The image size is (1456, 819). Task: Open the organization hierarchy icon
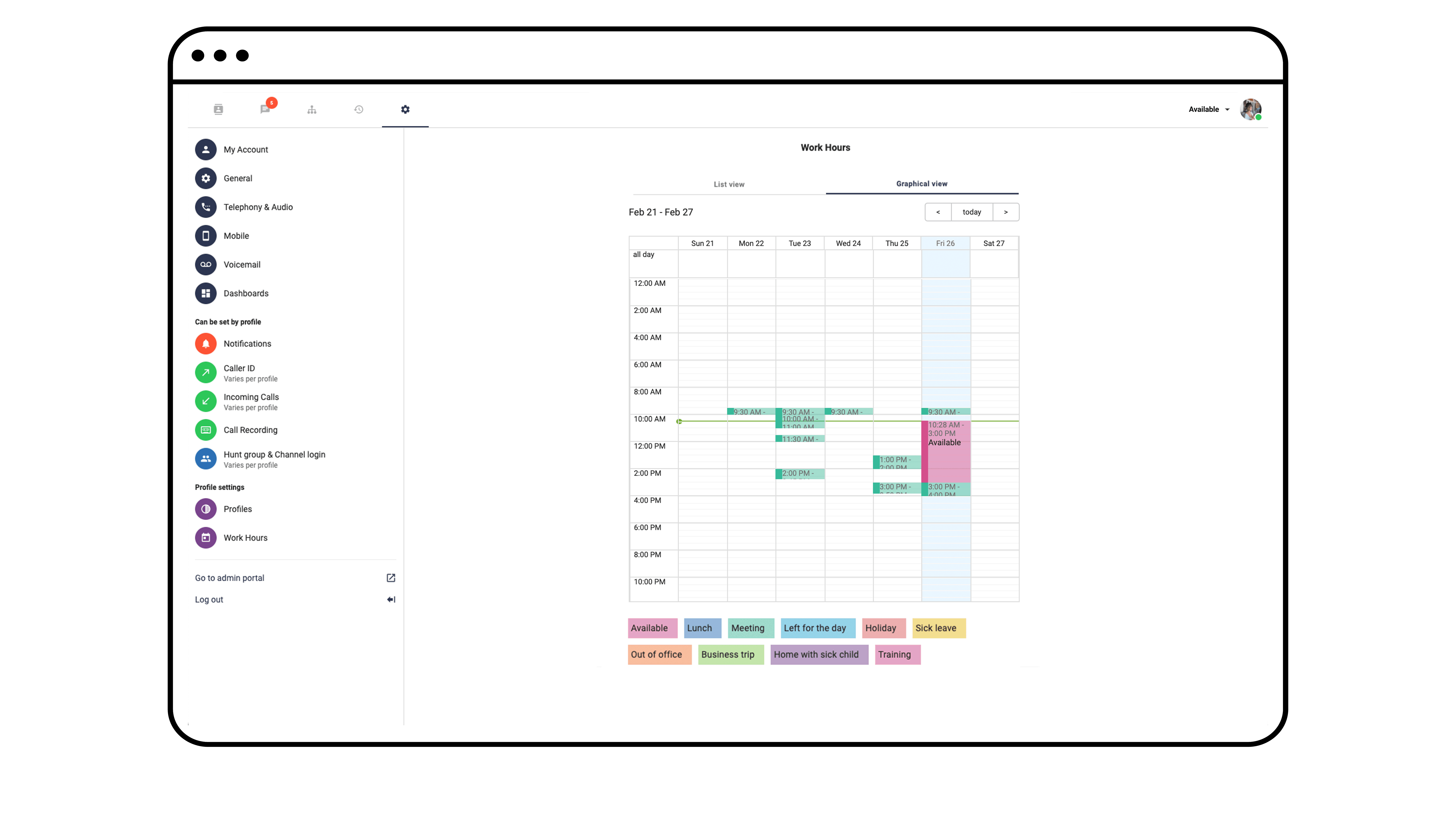click(x=312, y=110)
